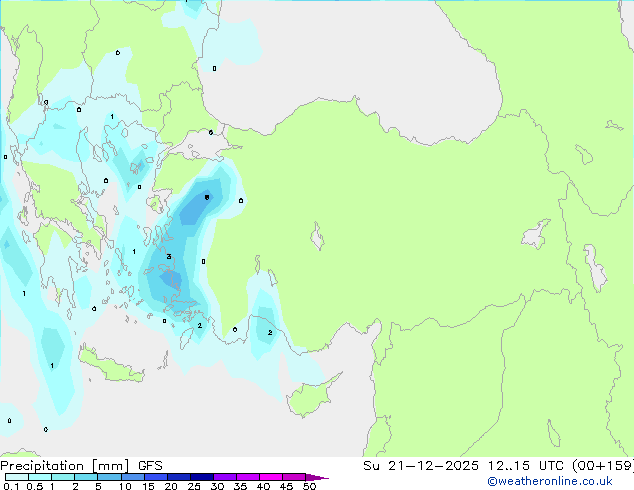This screenshot has width=634, height=490.
Task: Click the "(00+159)" forecast offset text
Action: 602,466
